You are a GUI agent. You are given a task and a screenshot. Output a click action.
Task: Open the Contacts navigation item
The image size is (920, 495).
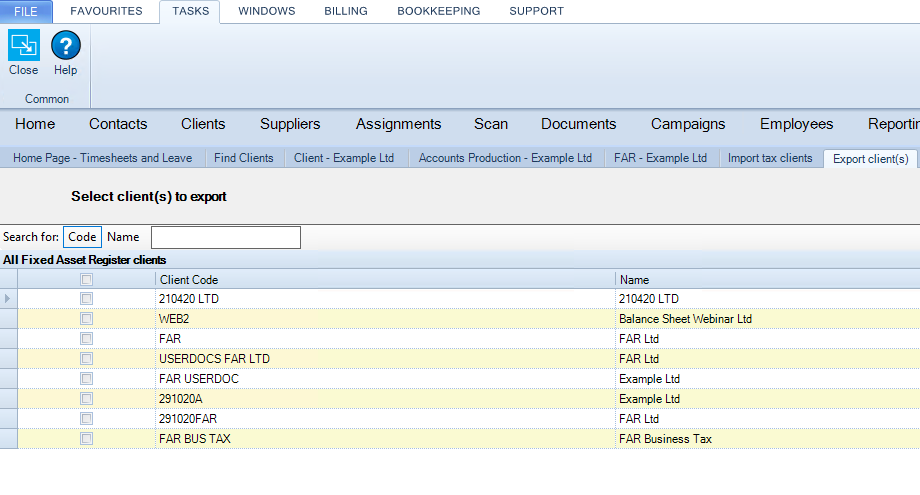(118, 124)
